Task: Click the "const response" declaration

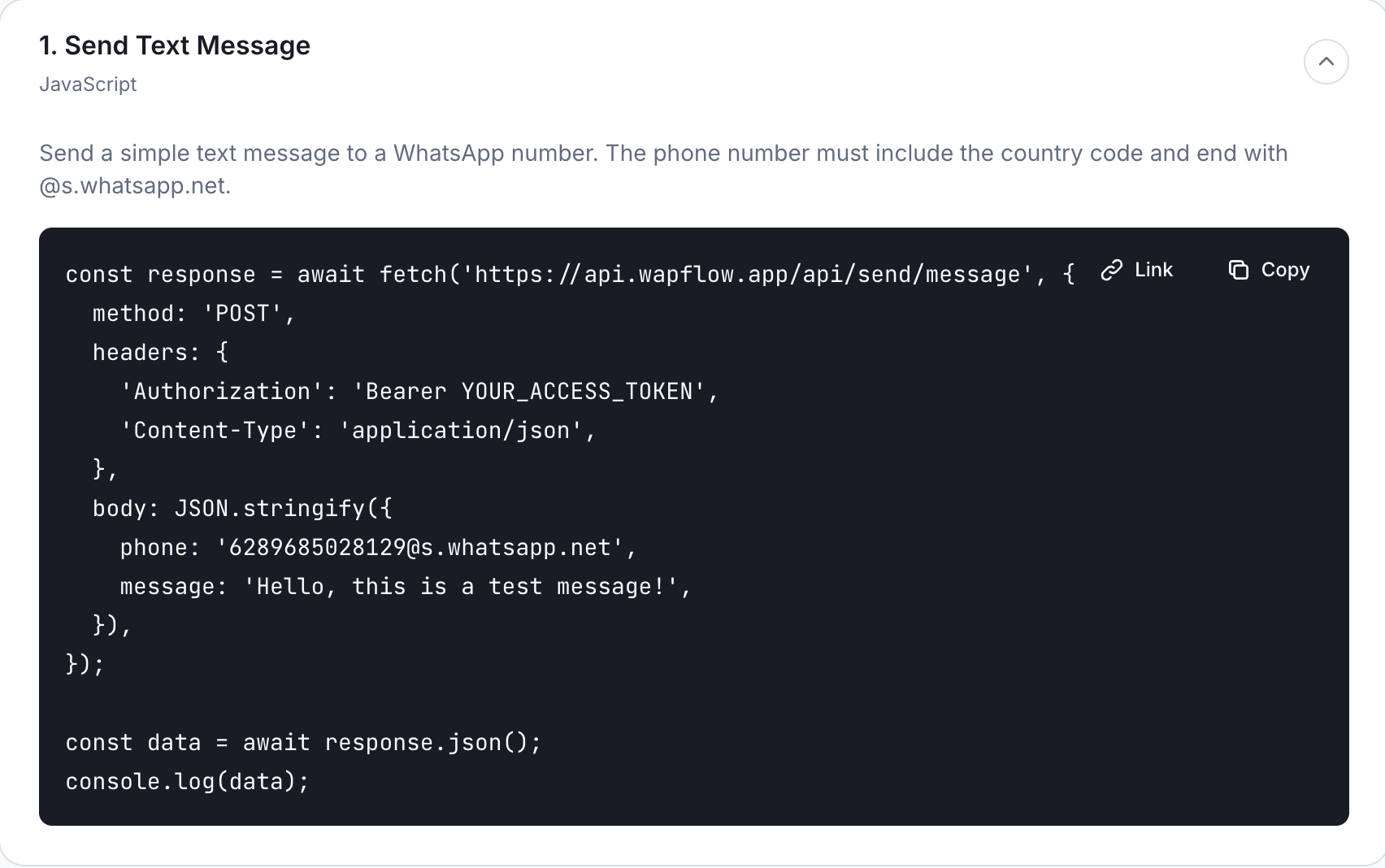Action: pos(160,275)
